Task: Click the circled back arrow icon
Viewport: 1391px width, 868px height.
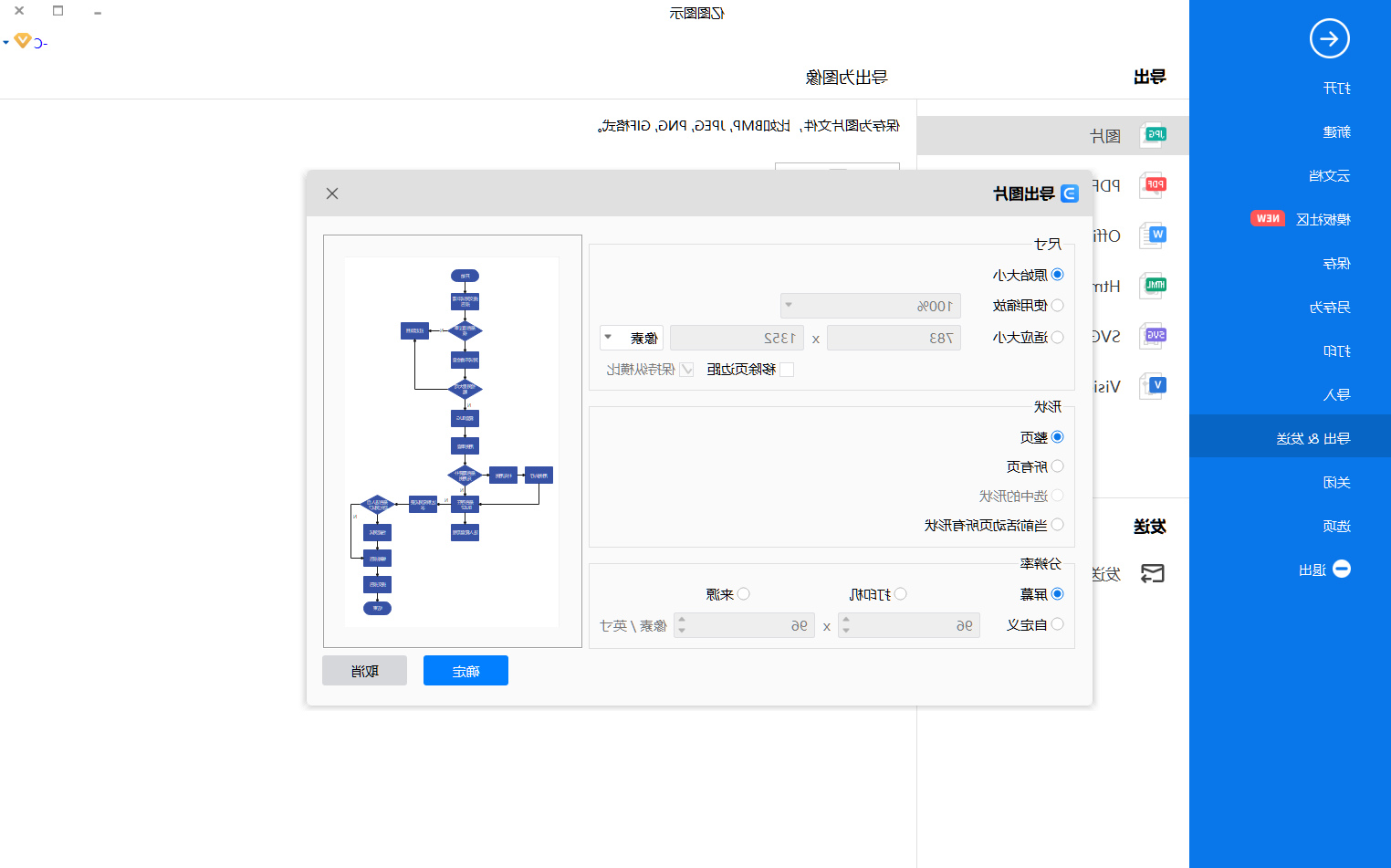Action: point(1329,38)
